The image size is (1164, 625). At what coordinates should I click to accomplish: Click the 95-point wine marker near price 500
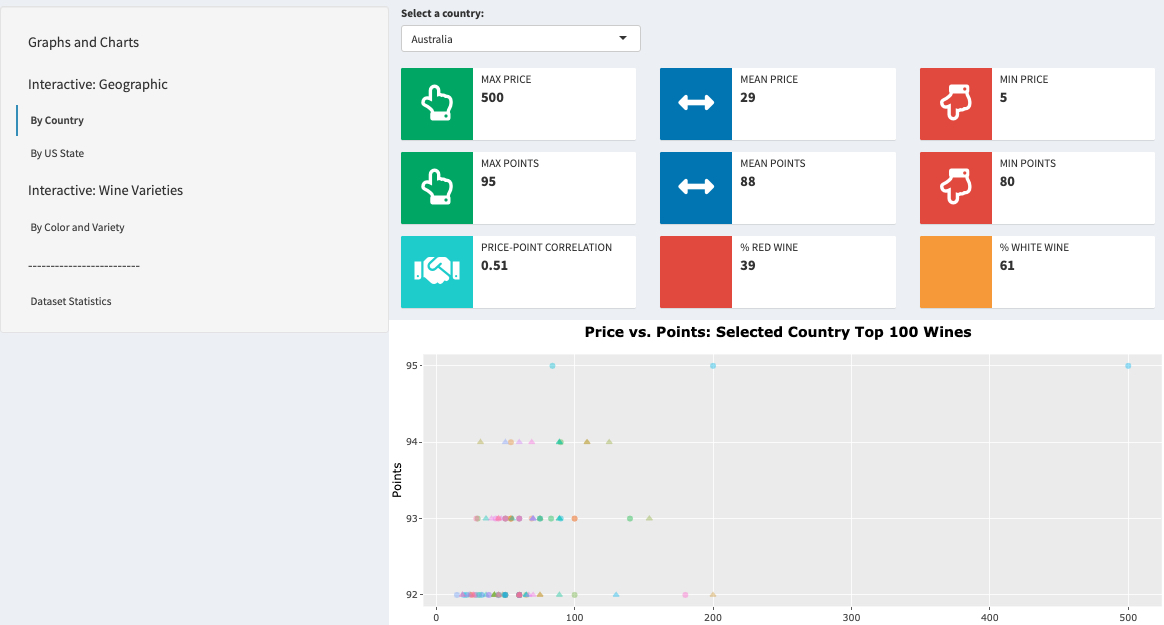[x=1126, y=366]
